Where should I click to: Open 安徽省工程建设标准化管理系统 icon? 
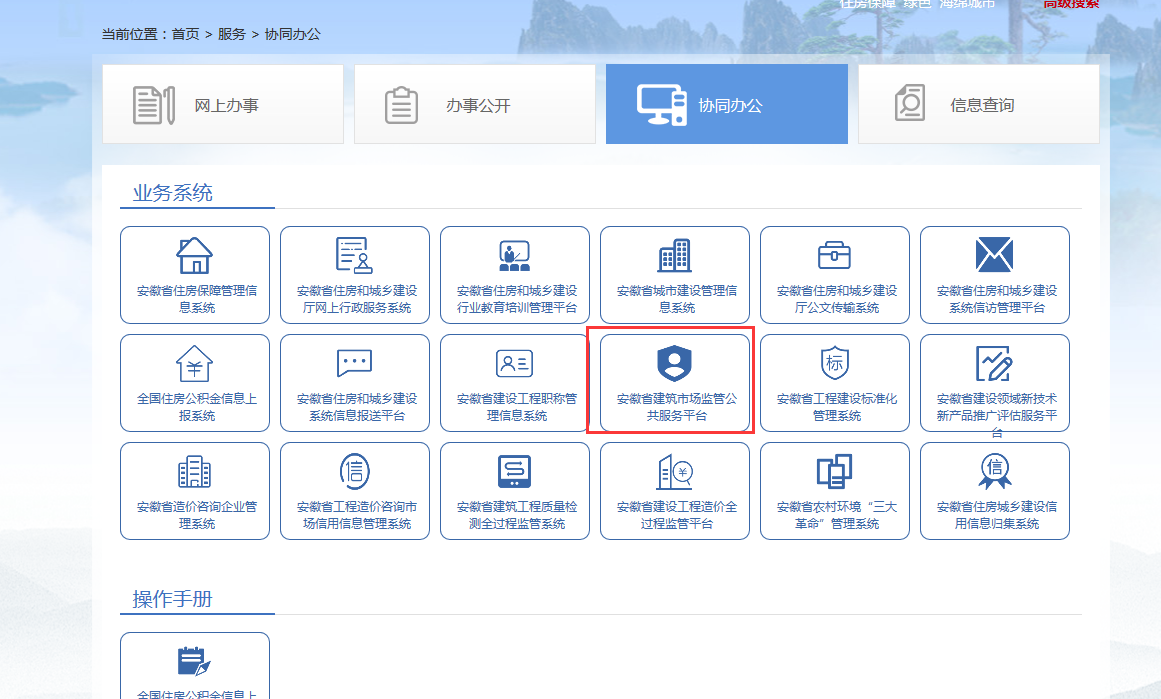point(834,364)
